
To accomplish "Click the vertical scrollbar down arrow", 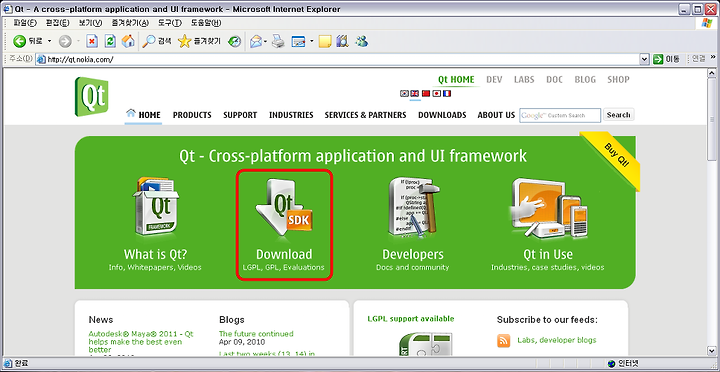I will [x=711, y=352].
